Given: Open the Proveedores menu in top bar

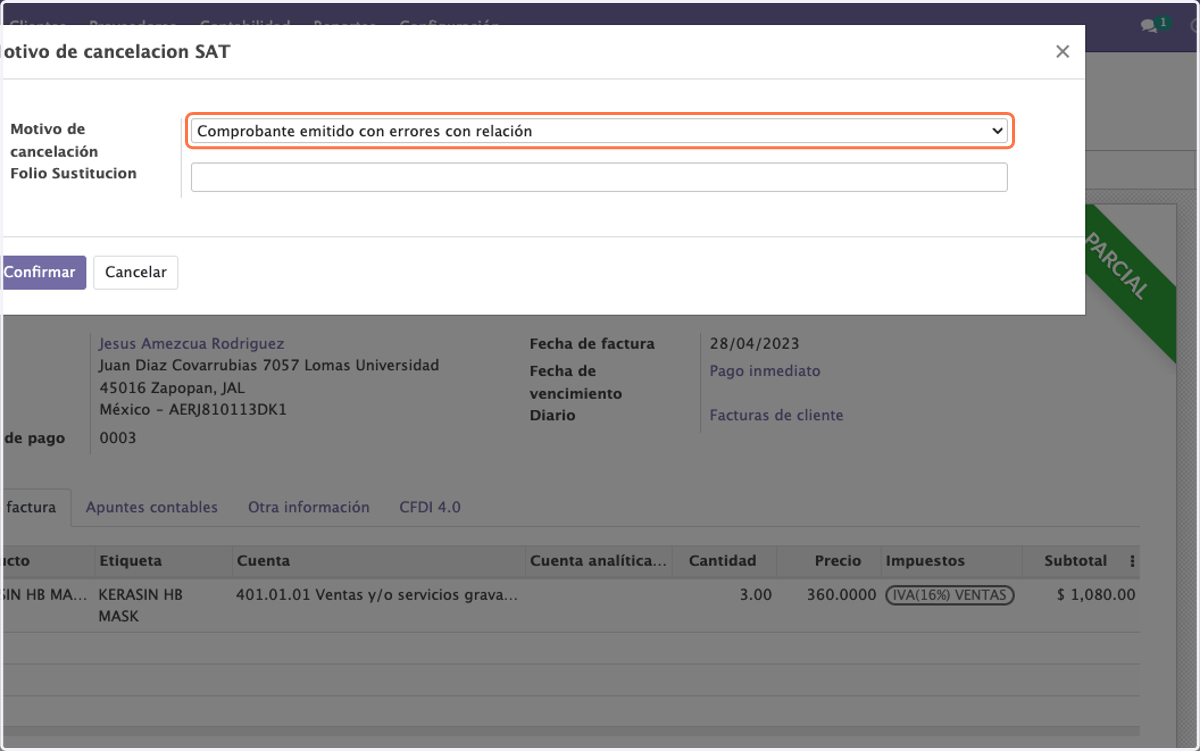Looking at the screenshot, I should (x=133, y=26).
